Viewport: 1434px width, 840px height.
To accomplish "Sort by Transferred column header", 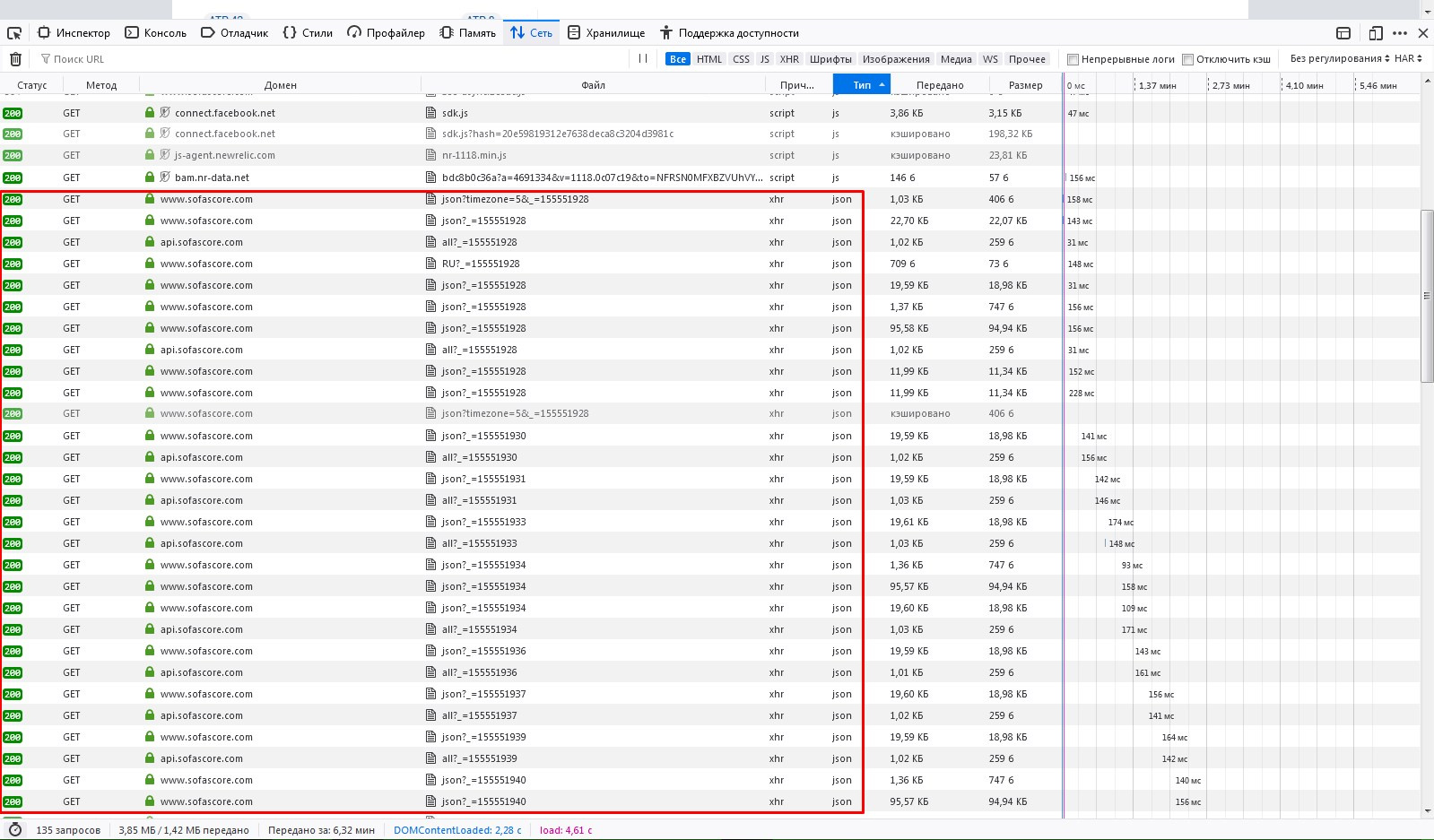I will click(x=940, y=85).
